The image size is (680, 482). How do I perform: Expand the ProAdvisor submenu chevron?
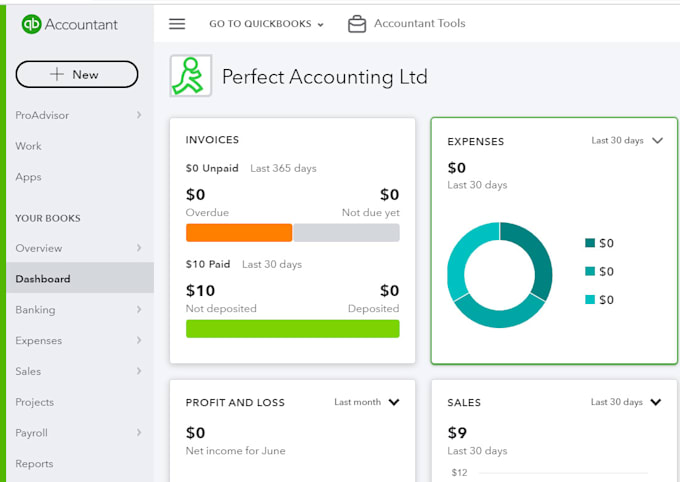click(x=139, y=115)
